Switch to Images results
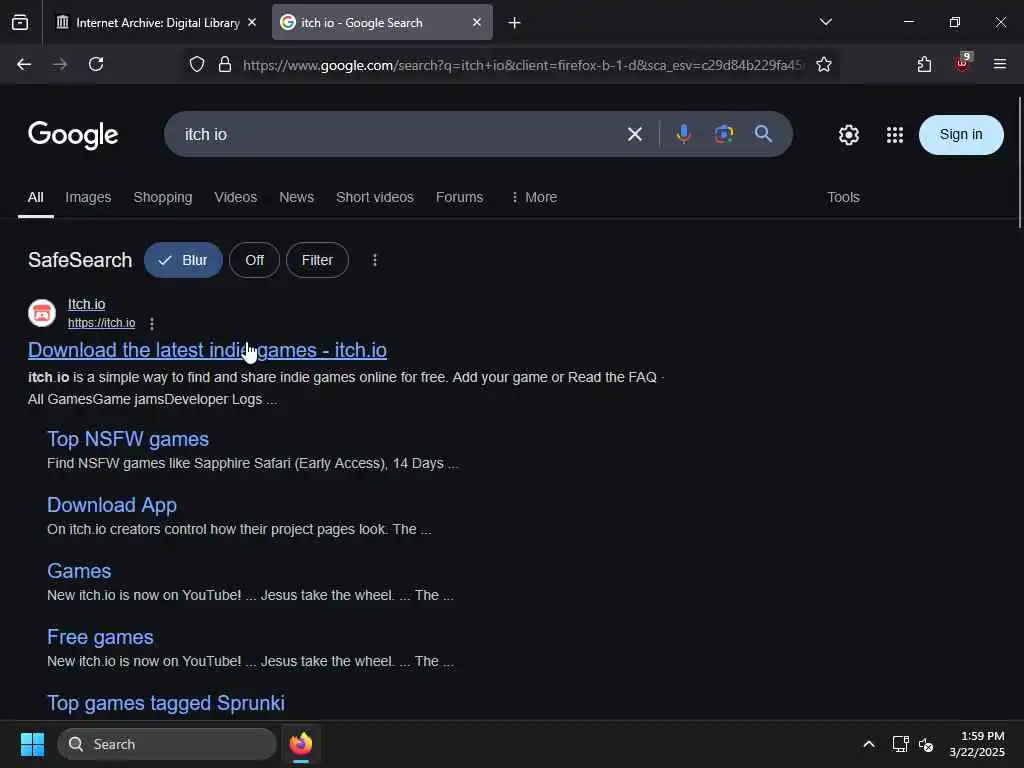The image size is (1024, 768). [x=88, y=197]
